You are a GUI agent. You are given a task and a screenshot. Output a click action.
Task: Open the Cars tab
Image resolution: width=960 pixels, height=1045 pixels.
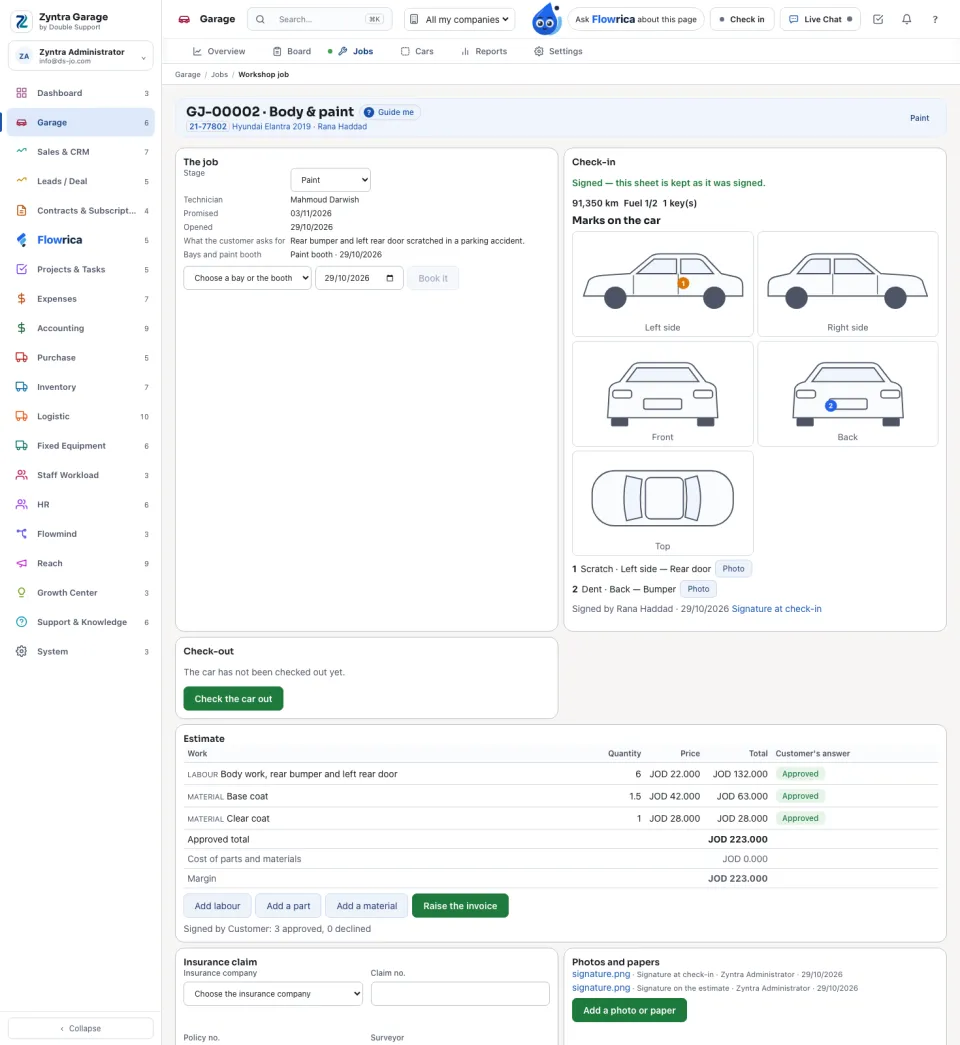[417, 51]
